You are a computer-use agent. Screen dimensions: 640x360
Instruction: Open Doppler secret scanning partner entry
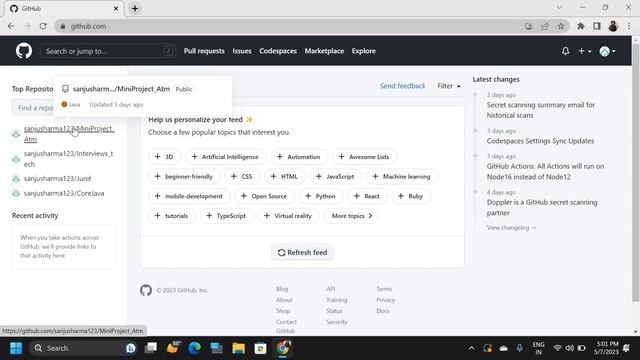(x=542, y=207)
